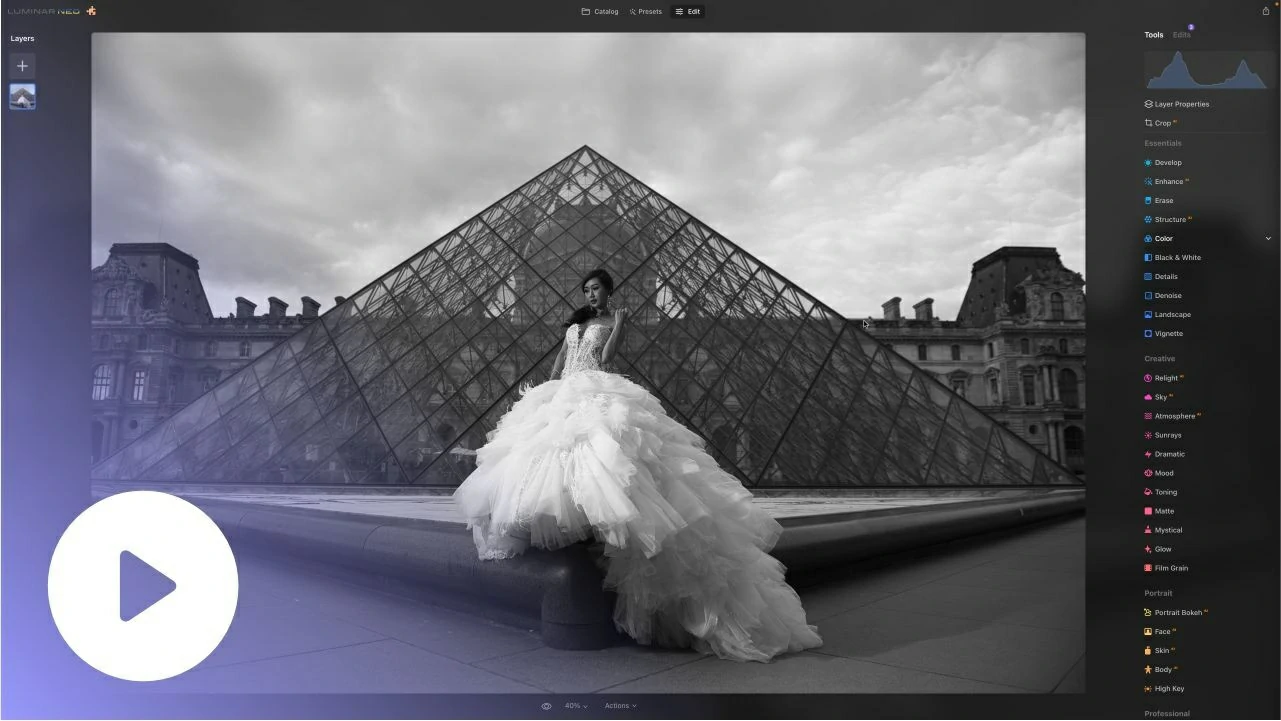This screenshot has width=1281, height=721.
Task: Collapse the Color tool chevron
Action: tap(1268, 238)
